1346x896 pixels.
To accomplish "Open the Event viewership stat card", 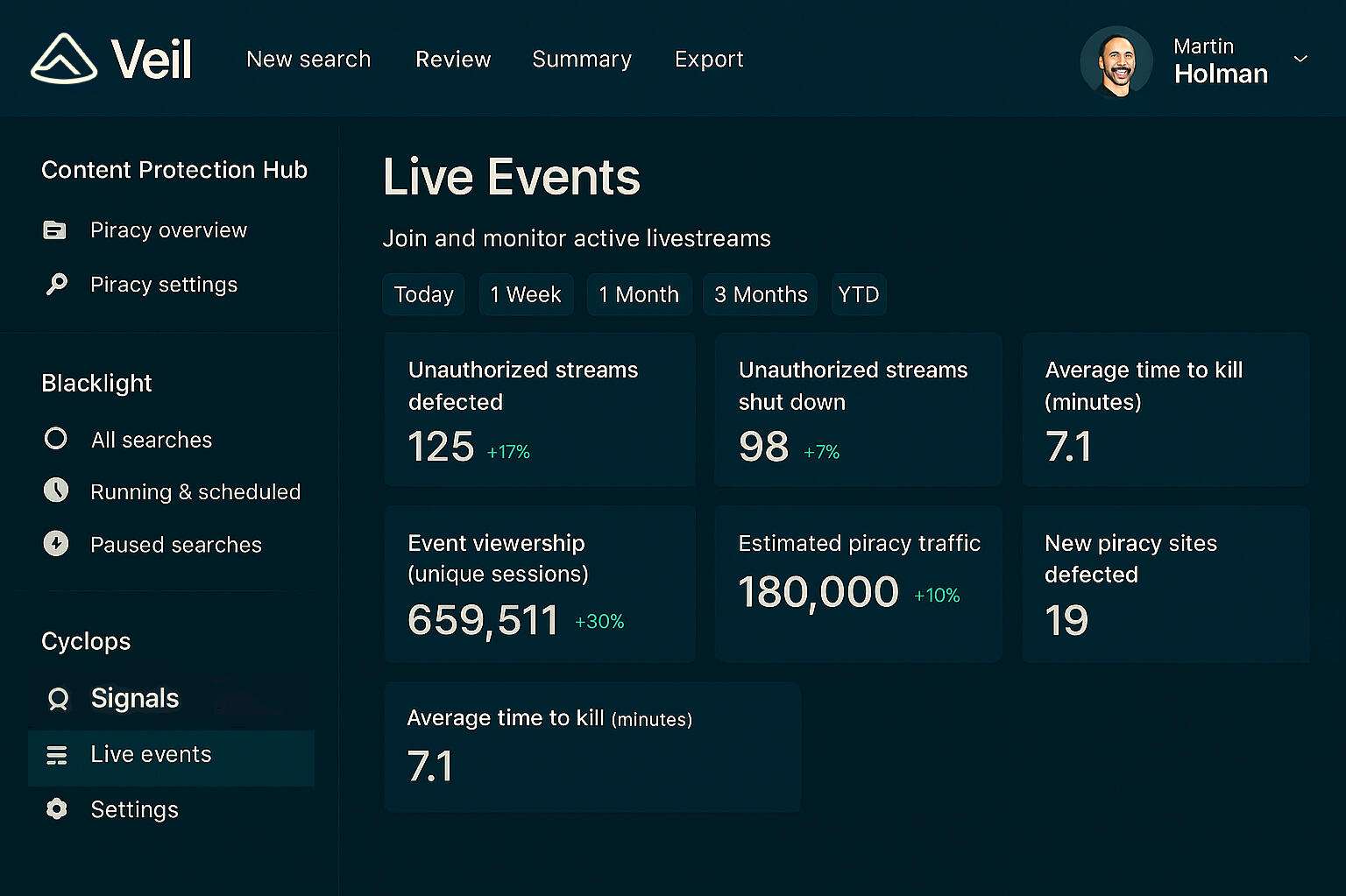I will pos(540,583).
